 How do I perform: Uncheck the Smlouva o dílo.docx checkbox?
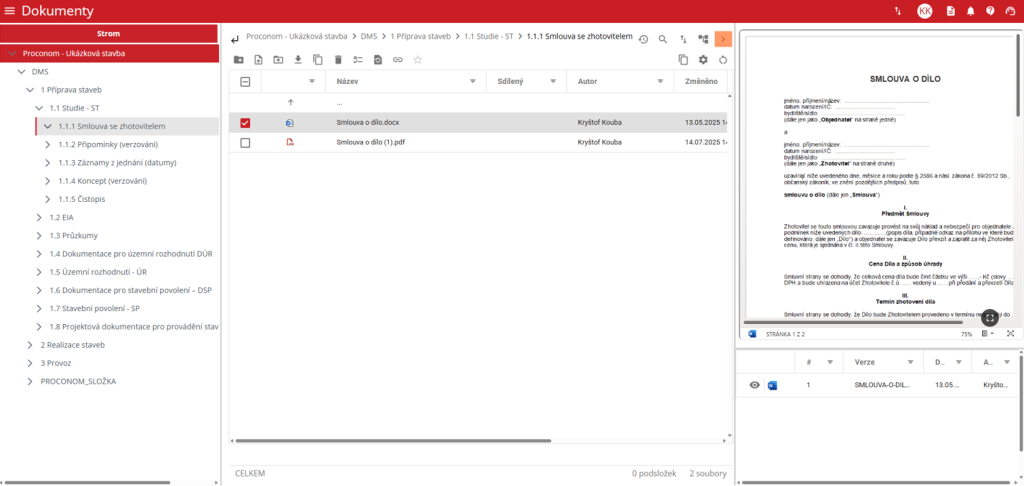tap(245, 123)
